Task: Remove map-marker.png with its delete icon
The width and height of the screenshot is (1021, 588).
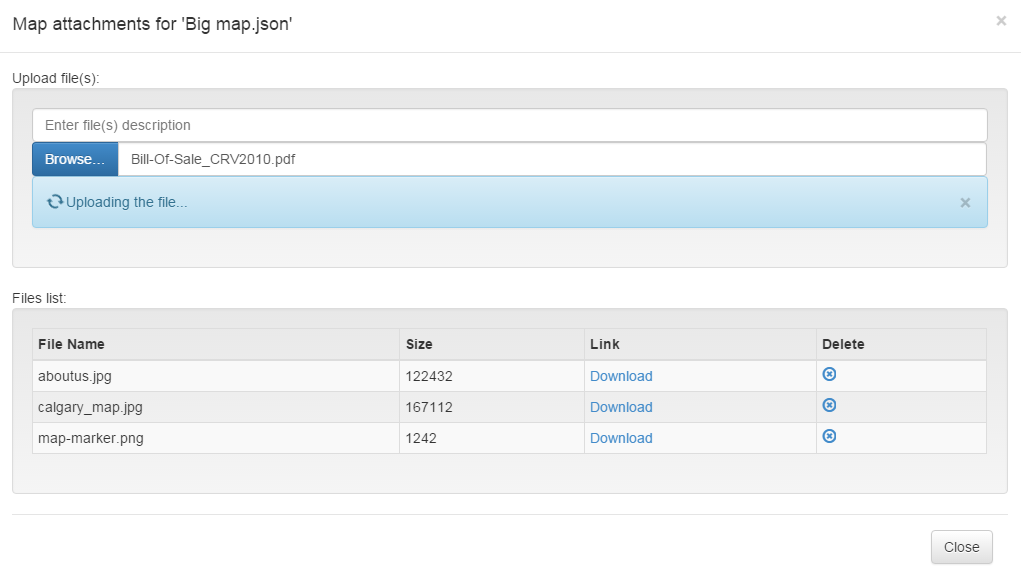Action: (829, 436)
